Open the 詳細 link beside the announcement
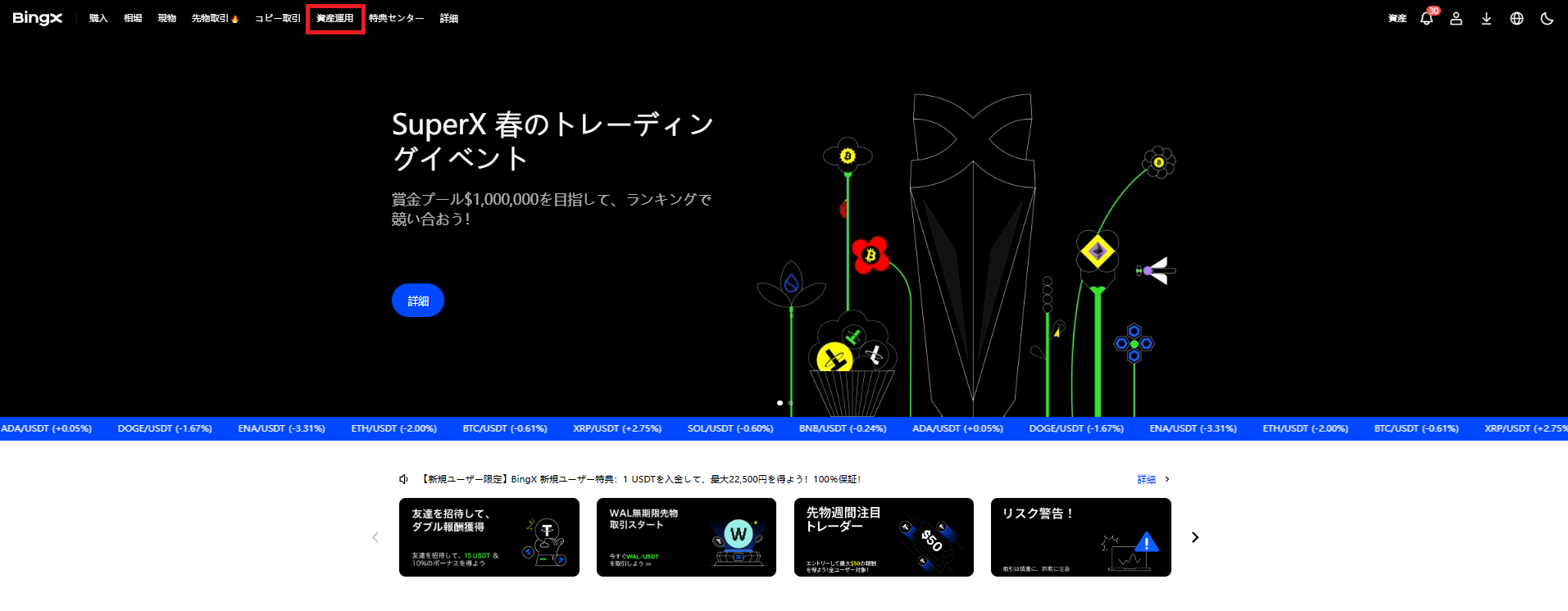1568x611 pixels. [1146, 479]
